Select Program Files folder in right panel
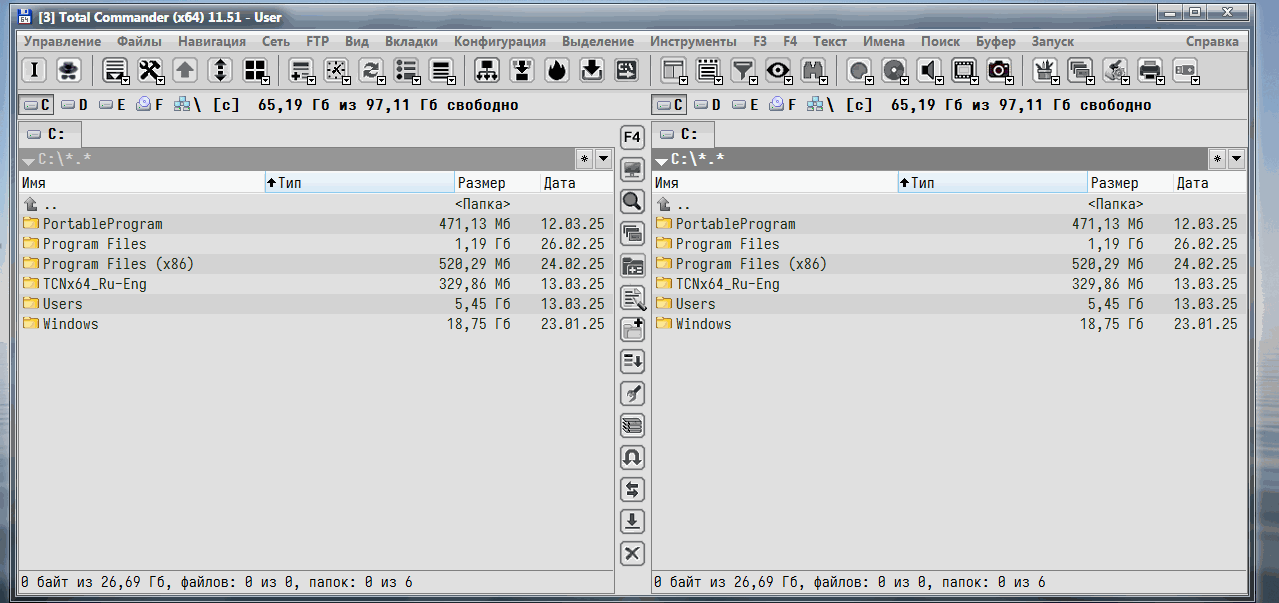This screenshot has height=603, width=1279. click(950, 244)
